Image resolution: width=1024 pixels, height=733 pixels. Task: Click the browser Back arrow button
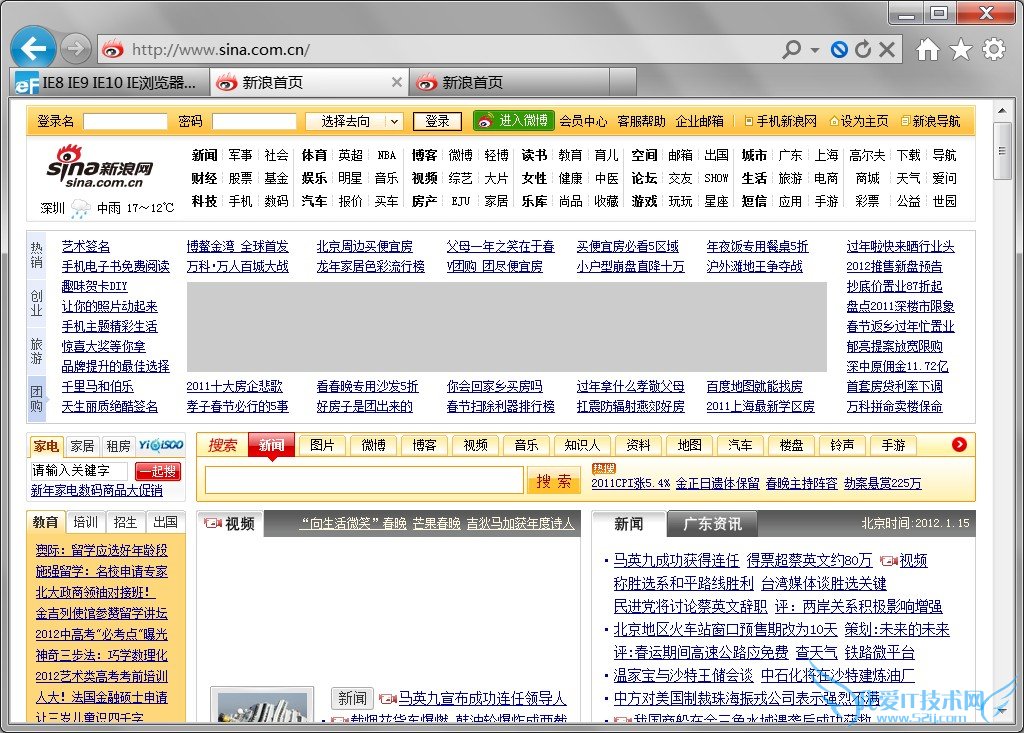pyautogui.click(x=33, y=48)
